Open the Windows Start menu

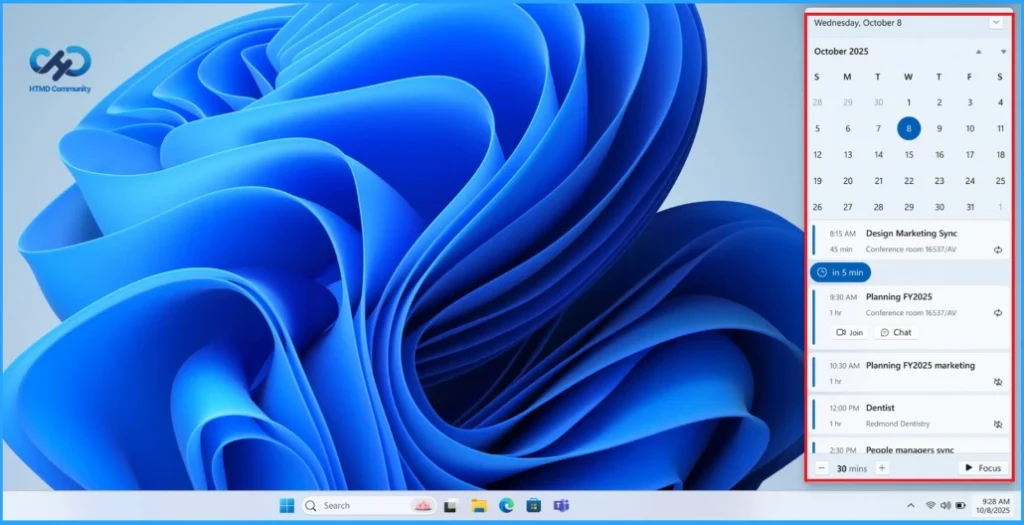tap(287, 505)
